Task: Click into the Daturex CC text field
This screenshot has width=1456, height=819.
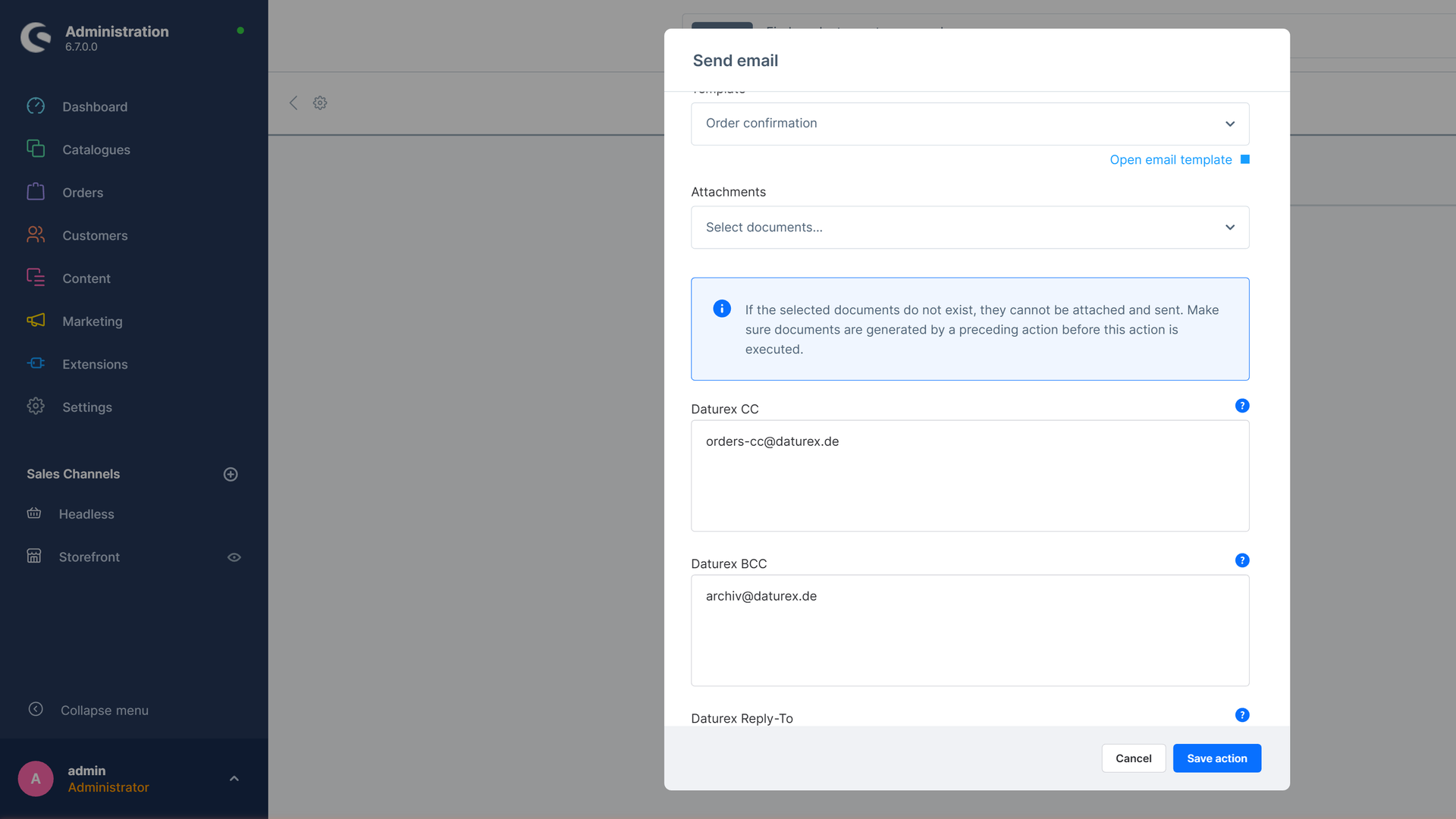Action: point(970,475)
